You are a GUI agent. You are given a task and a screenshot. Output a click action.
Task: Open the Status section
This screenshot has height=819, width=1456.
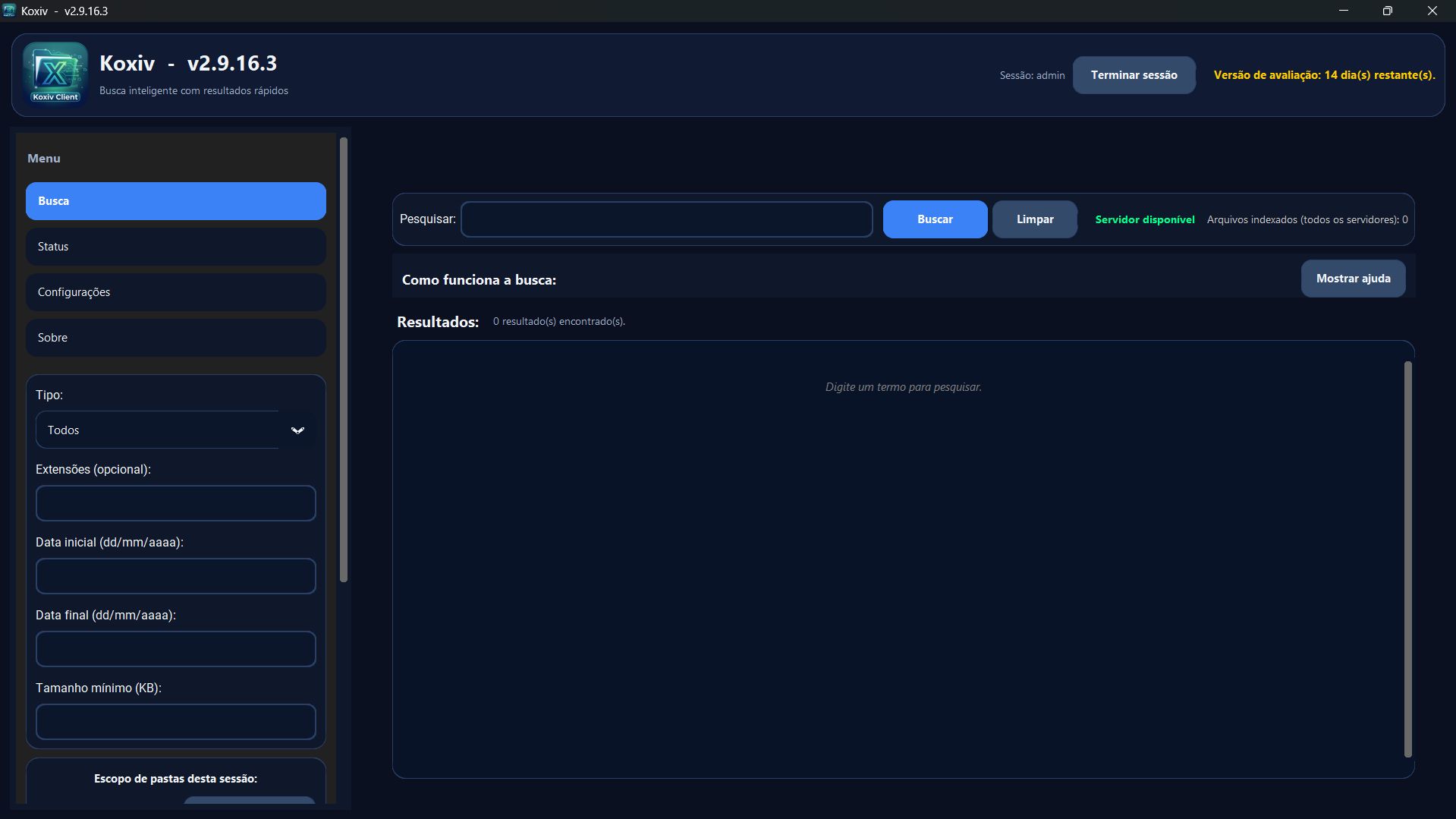tap(175, 246)
